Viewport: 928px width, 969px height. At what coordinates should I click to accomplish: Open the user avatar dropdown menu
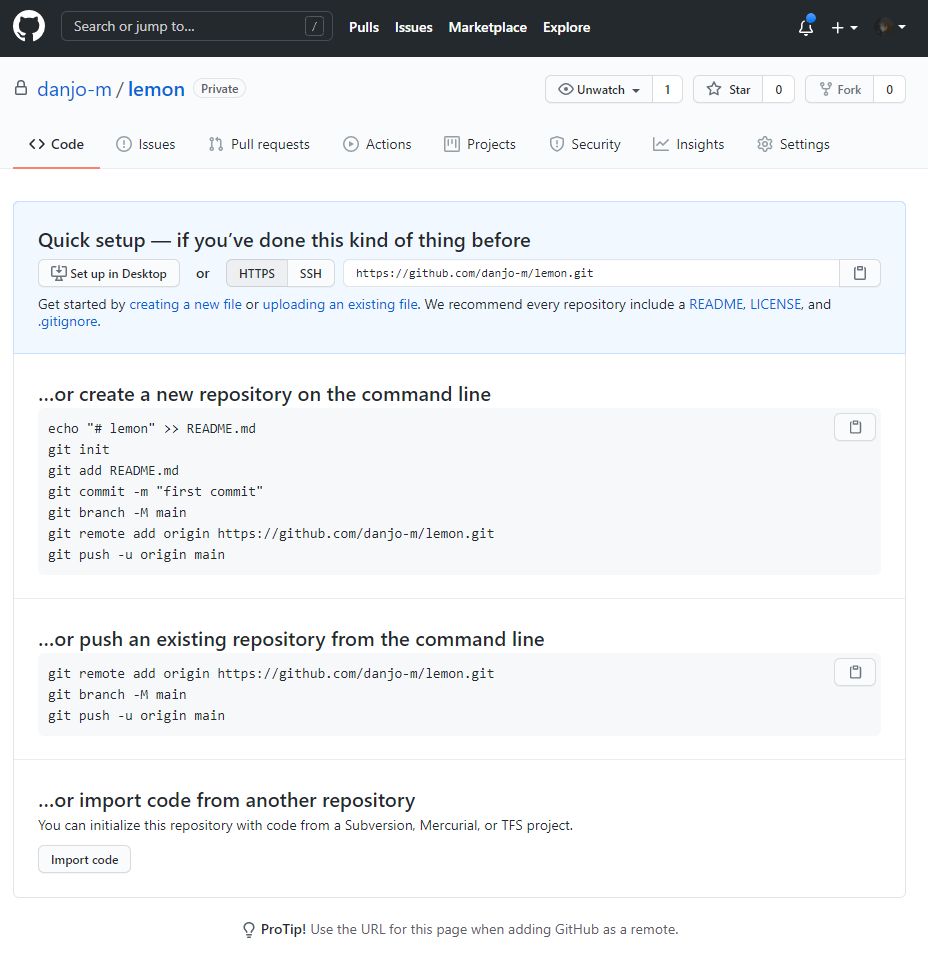[891, 27]
